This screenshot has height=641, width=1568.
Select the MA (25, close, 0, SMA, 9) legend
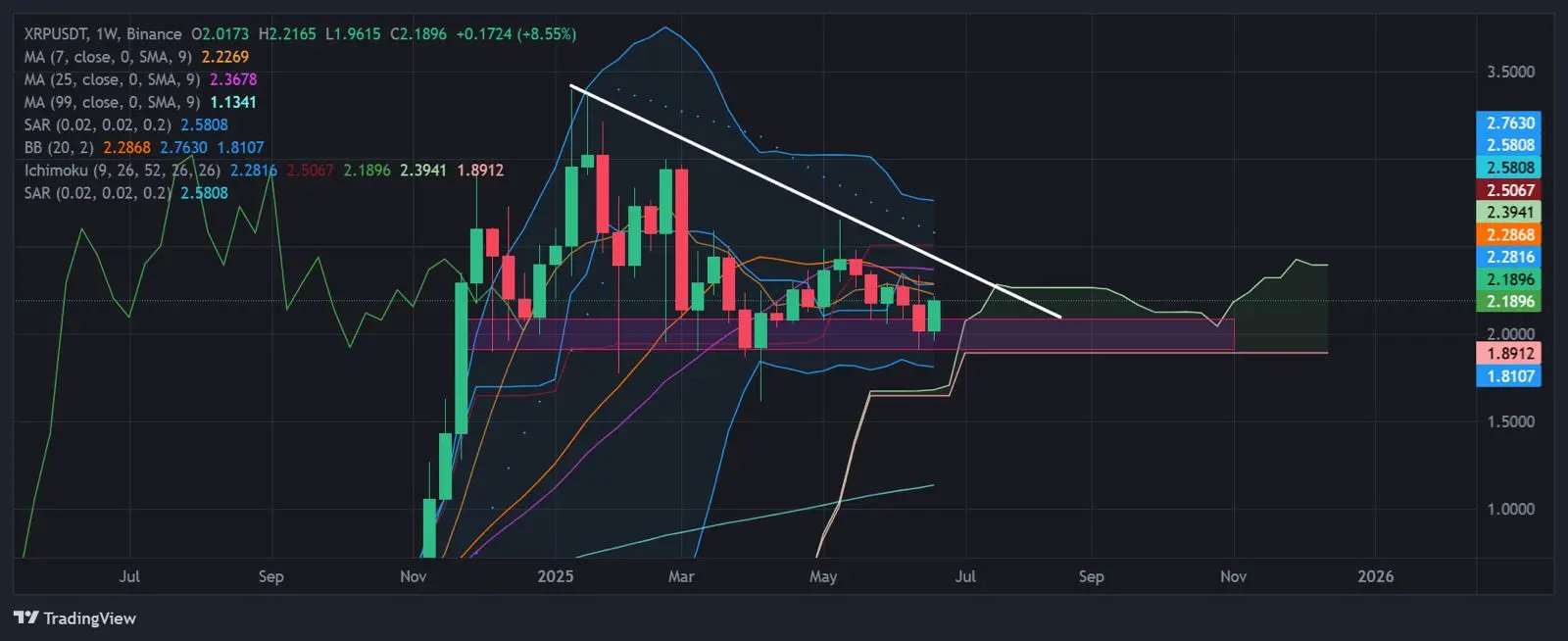pyautogui.click(x=112, y=79)
